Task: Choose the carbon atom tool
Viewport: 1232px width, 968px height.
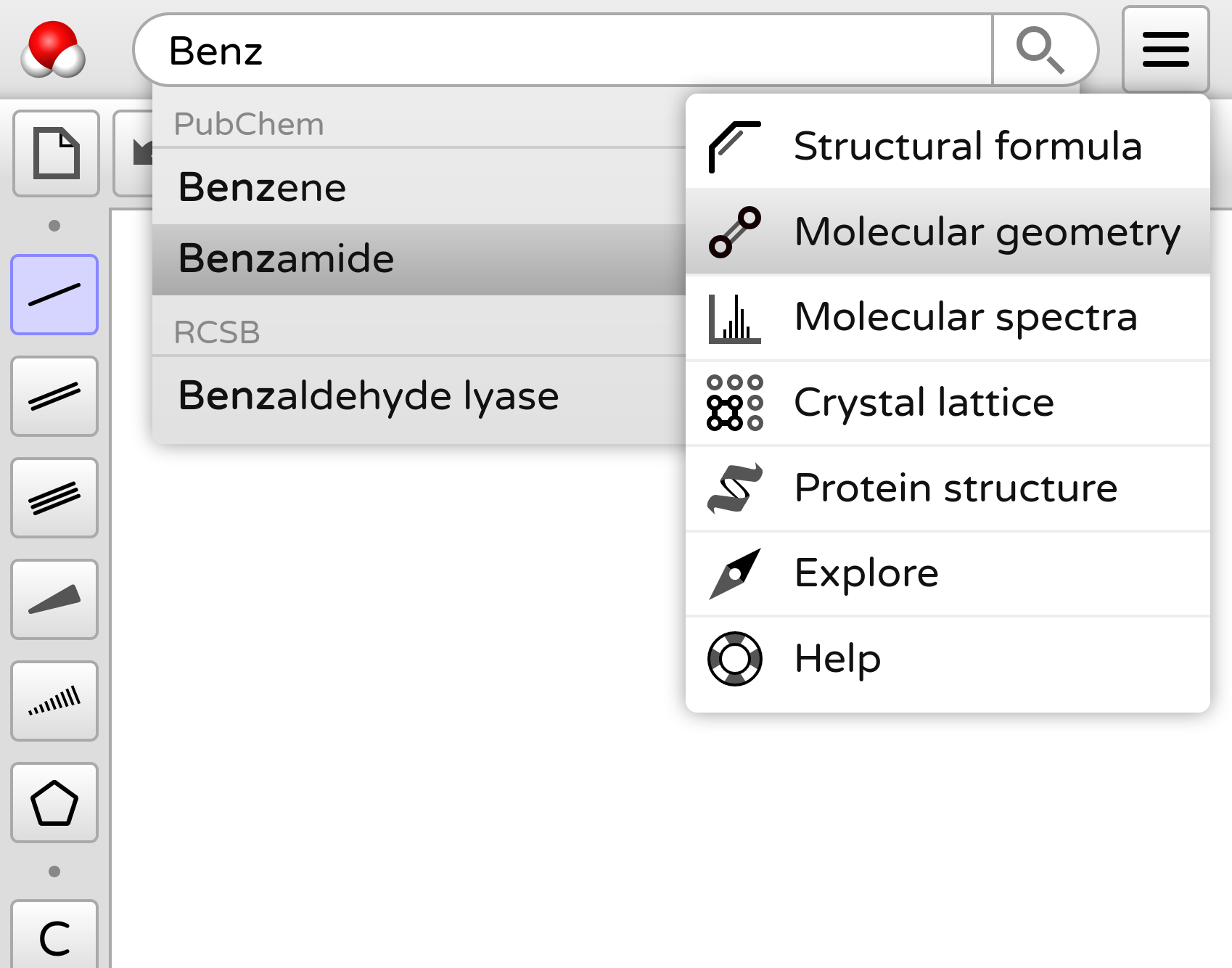Action: pyautogui.click(x=54, y=938)
